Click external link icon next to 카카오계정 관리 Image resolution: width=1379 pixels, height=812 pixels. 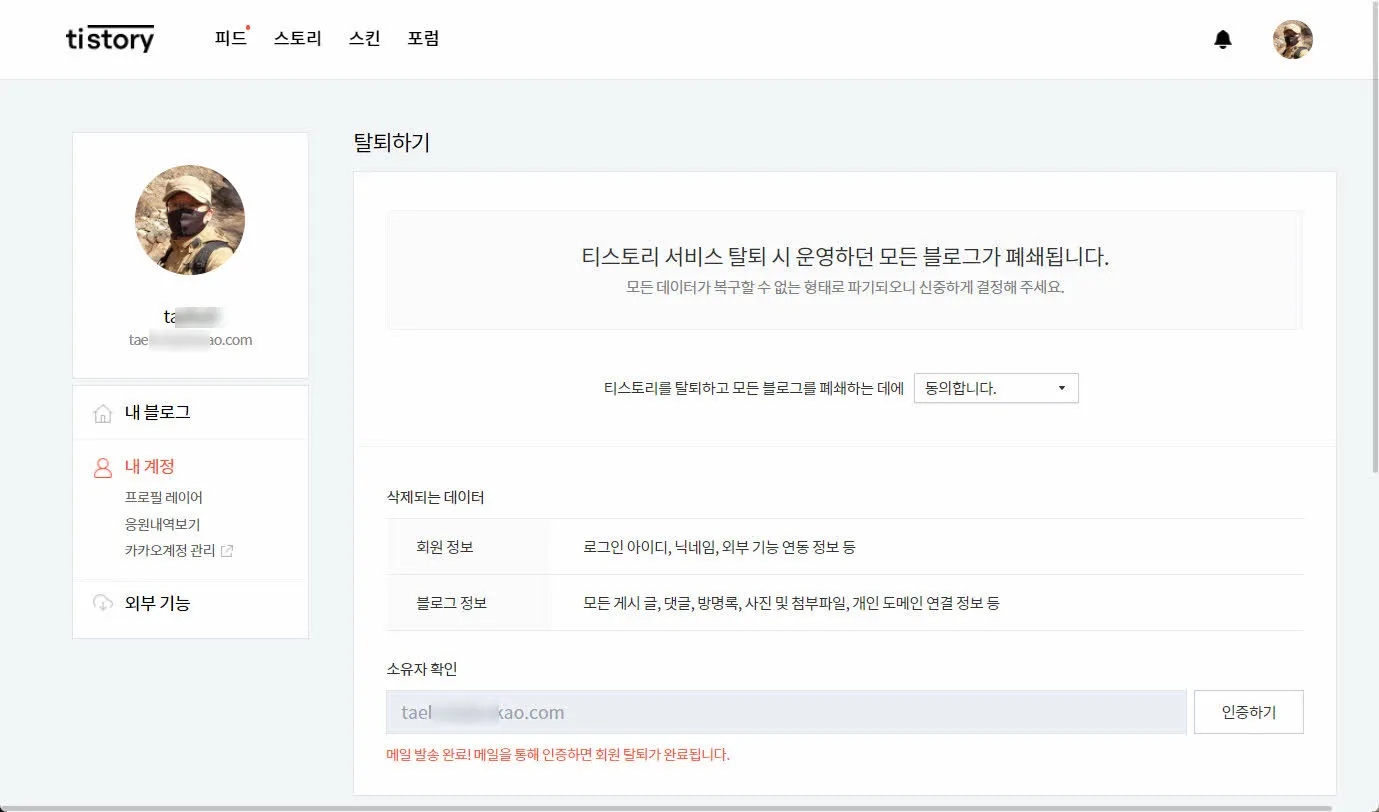pyautogui.click(x=227, y=551)
